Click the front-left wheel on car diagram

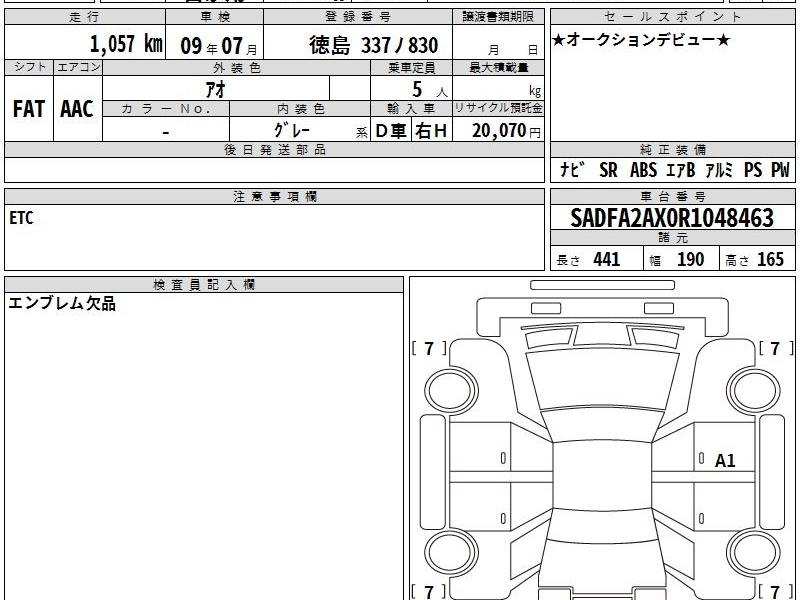451,391
